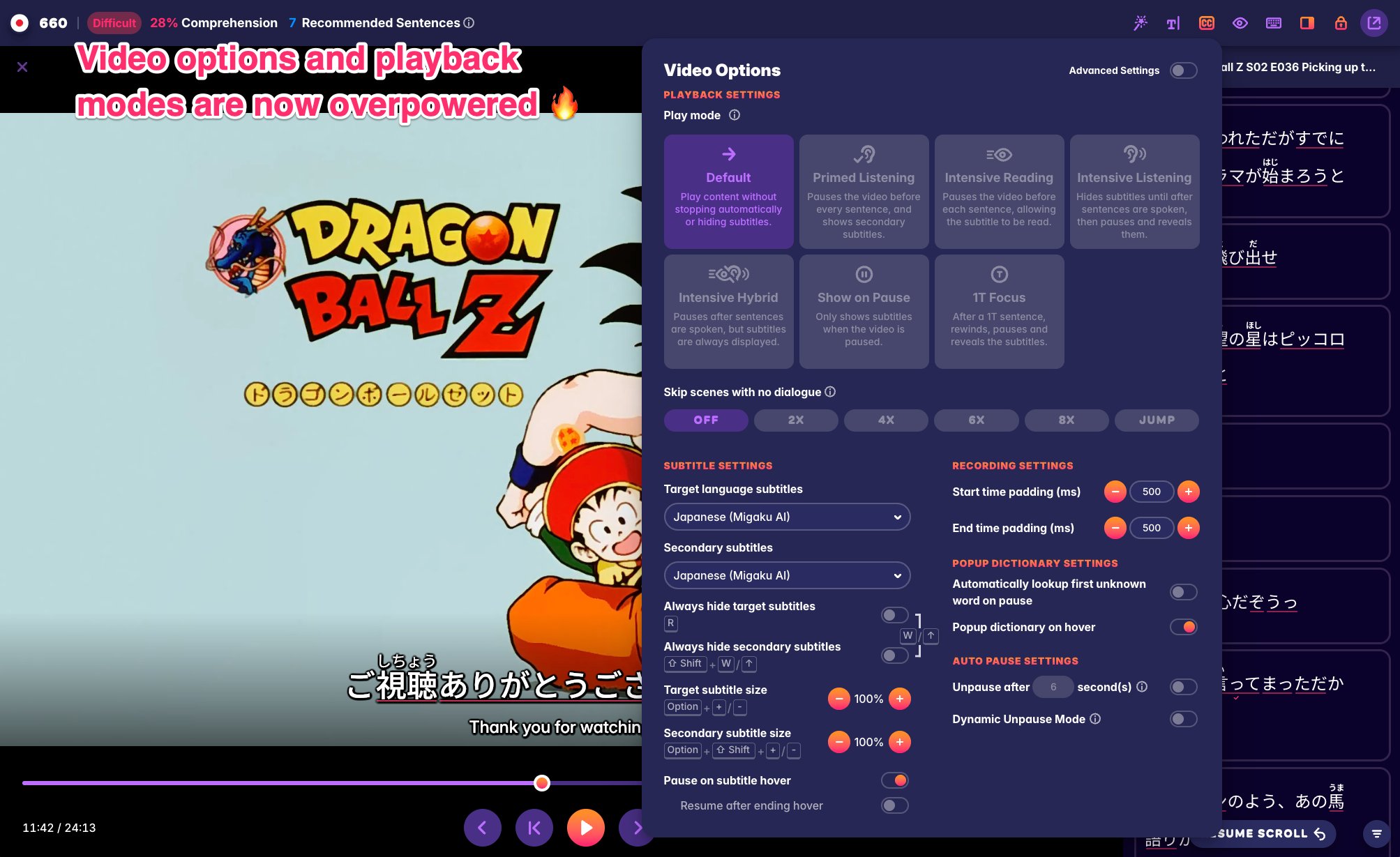This screenshot has width=1400, height=857.
Task: Toggle Always hide secondary subtitles
Action: 895,655
